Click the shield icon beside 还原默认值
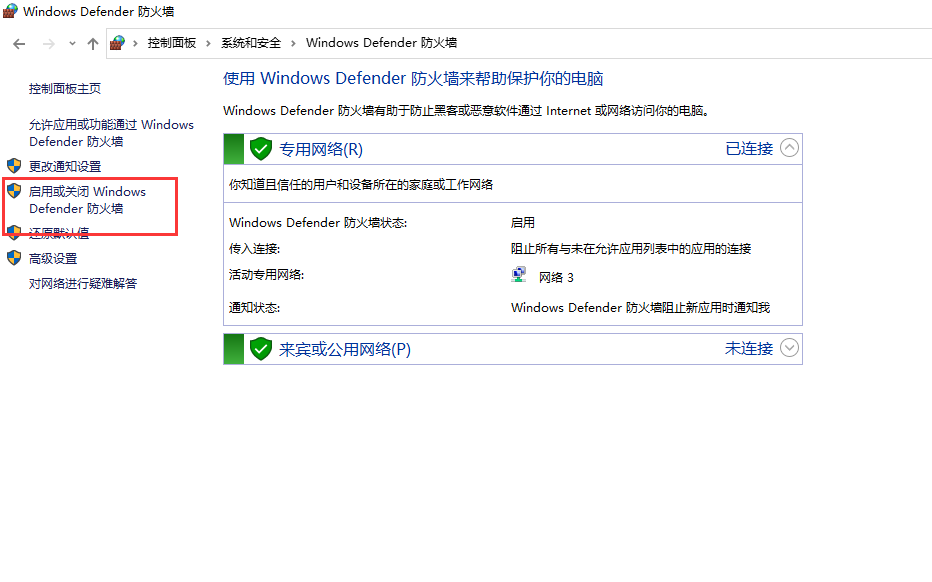Image resolution: width=932 pixels, height=582 pixels. coord(14,232)
